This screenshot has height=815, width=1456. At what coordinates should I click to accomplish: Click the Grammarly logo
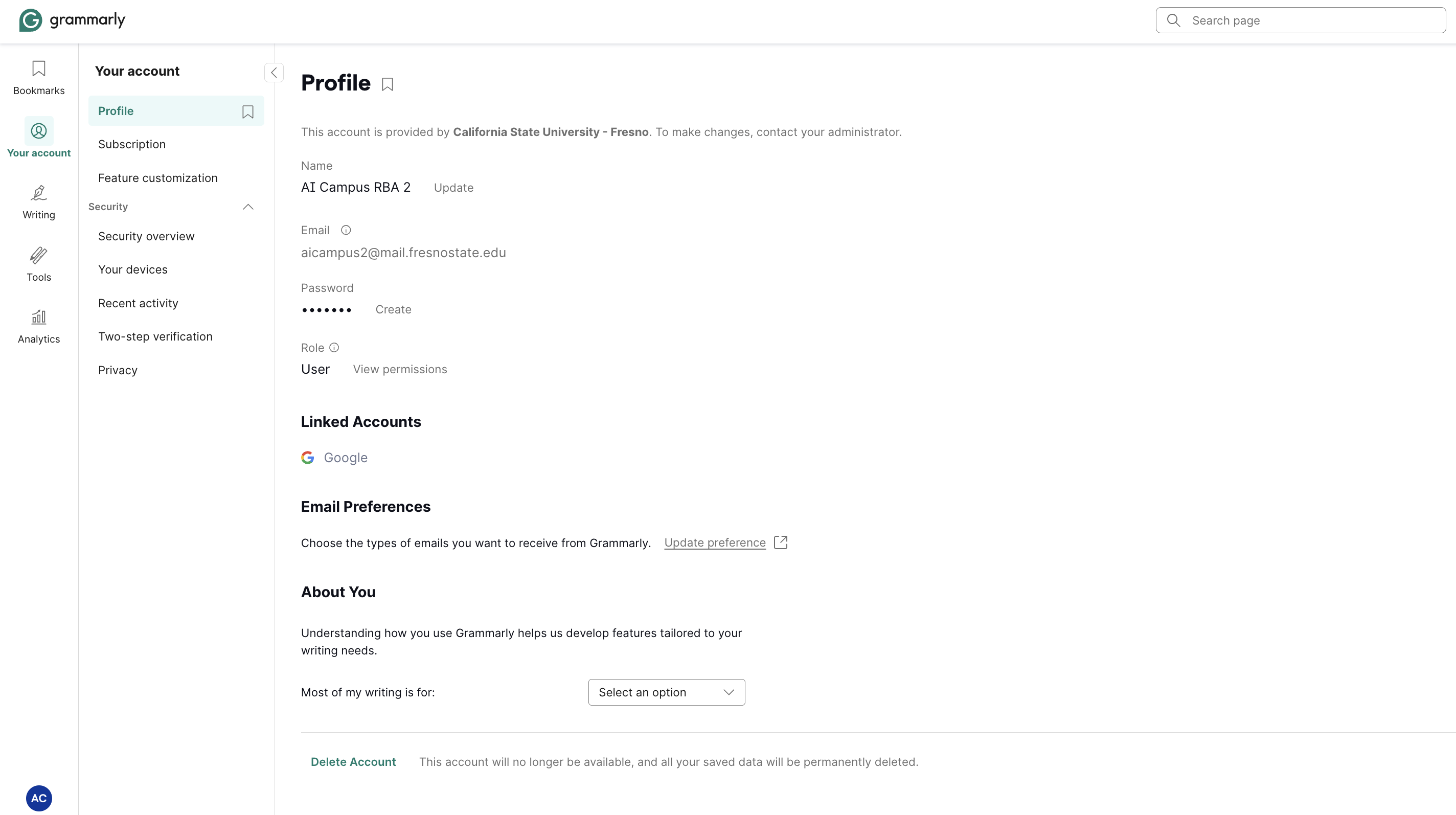pyautogui.click(x=72, y=20)
